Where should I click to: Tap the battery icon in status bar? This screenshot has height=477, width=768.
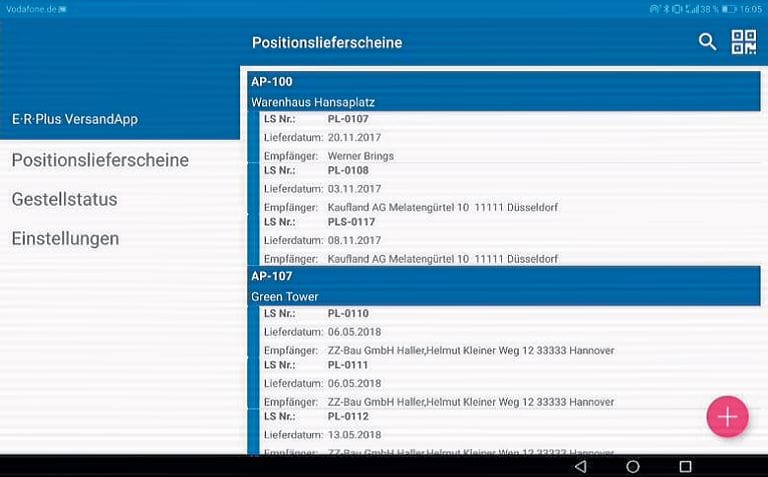(730, 8)
